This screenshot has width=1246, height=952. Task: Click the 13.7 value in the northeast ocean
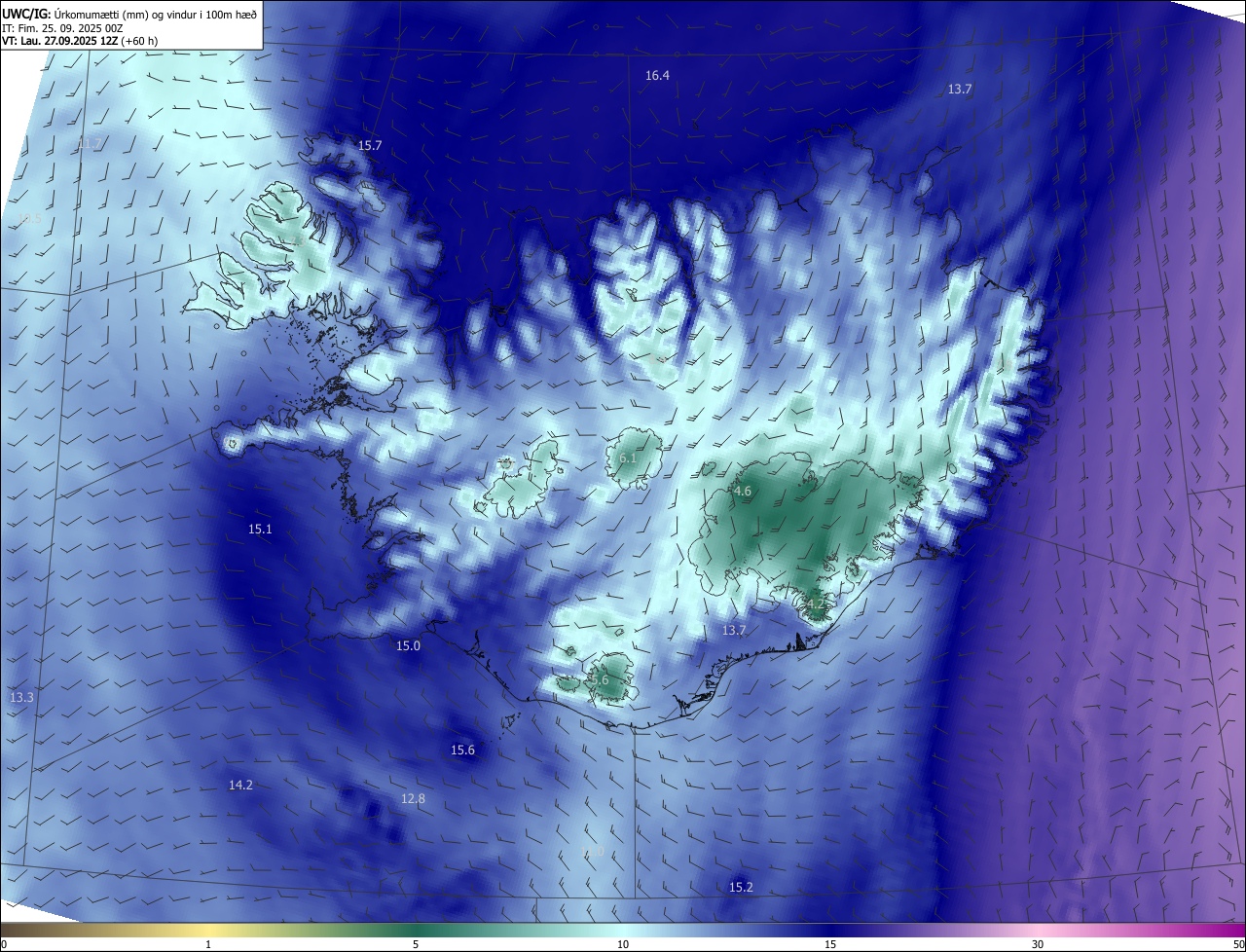point(960,89)
